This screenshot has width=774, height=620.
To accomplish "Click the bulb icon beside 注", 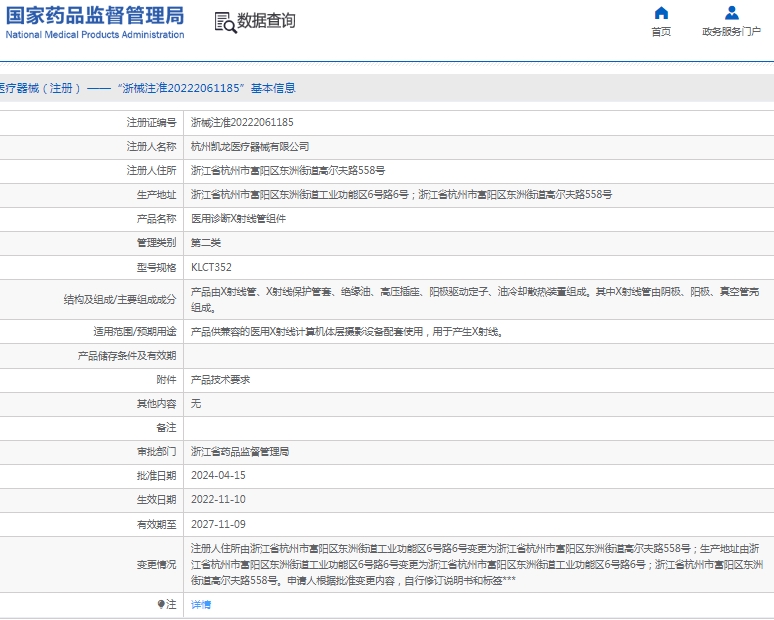I will point(161,604).
